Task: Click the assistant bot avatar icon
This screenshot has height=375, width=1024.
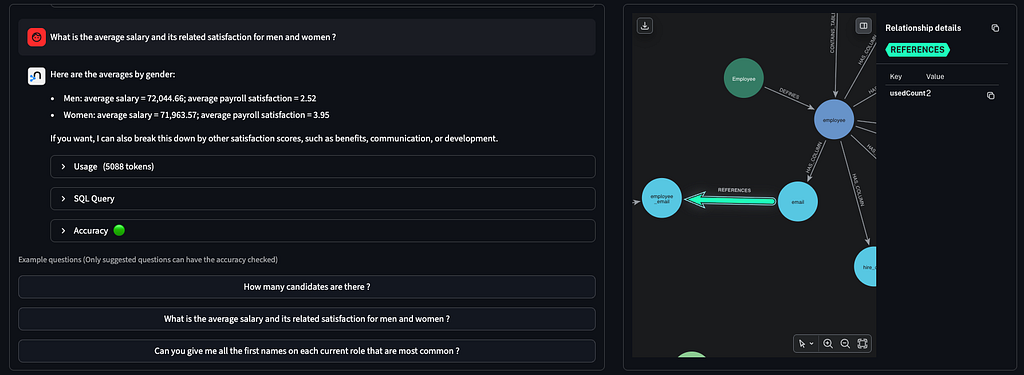Action: (37, 76)
